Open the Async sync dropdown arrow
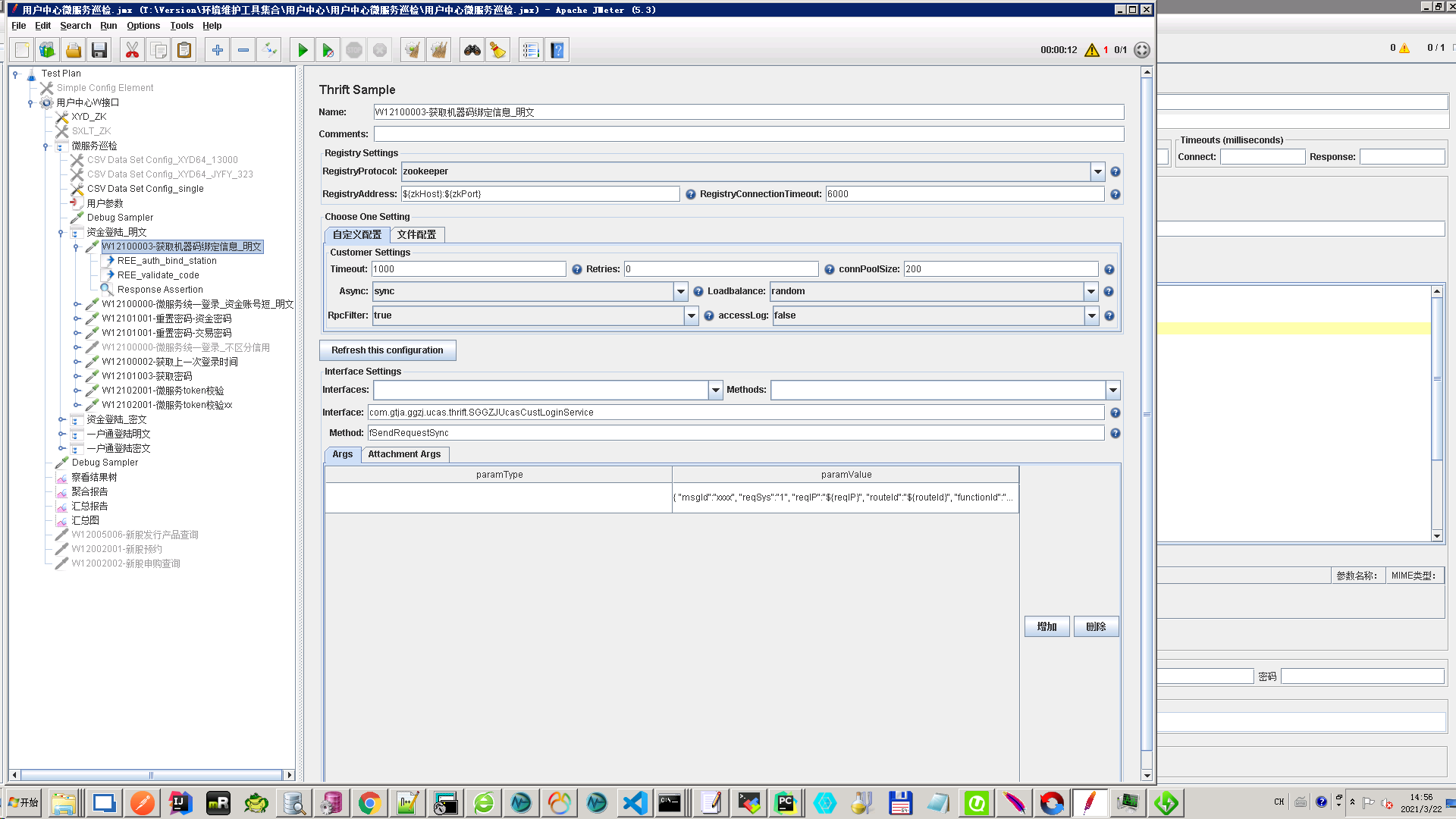1456x819 pixels. pyautogui.click(x=680, y=292)
